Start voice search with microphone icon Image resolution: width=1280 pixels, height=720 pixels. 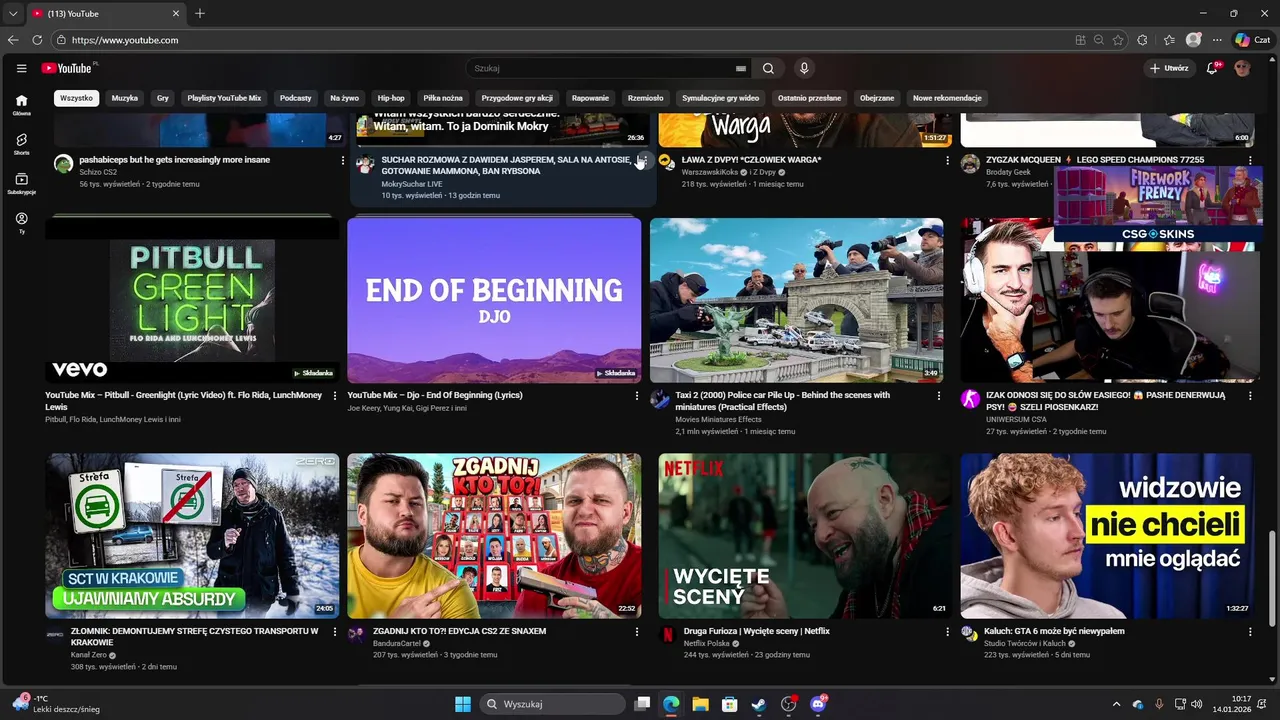pyautogui.click(x=803, y=68)
